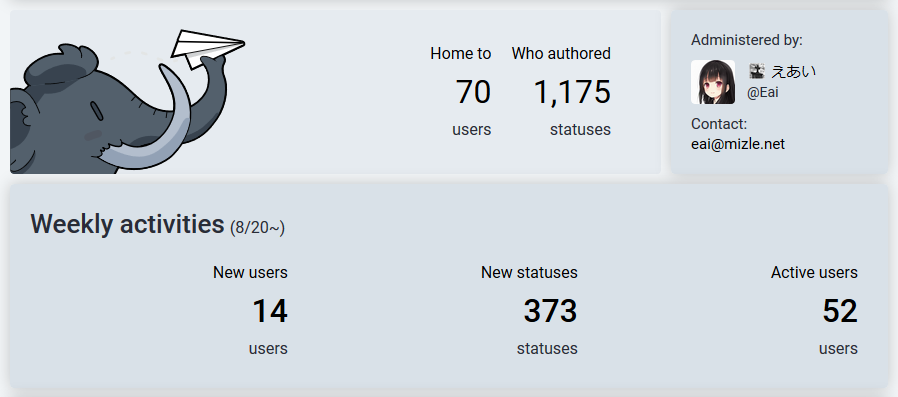This screenshot has height=397, width=898.
Task: Click the Who authored label
Action: [x=561, y=54]
